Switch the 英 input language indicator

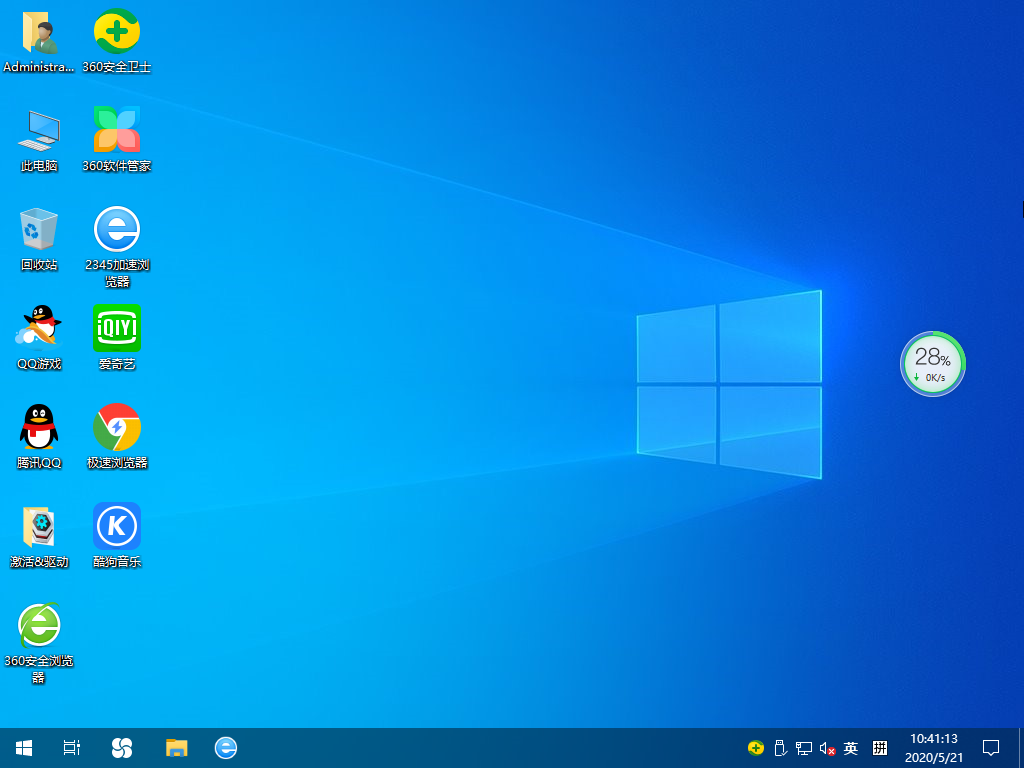tap(850, 747)
